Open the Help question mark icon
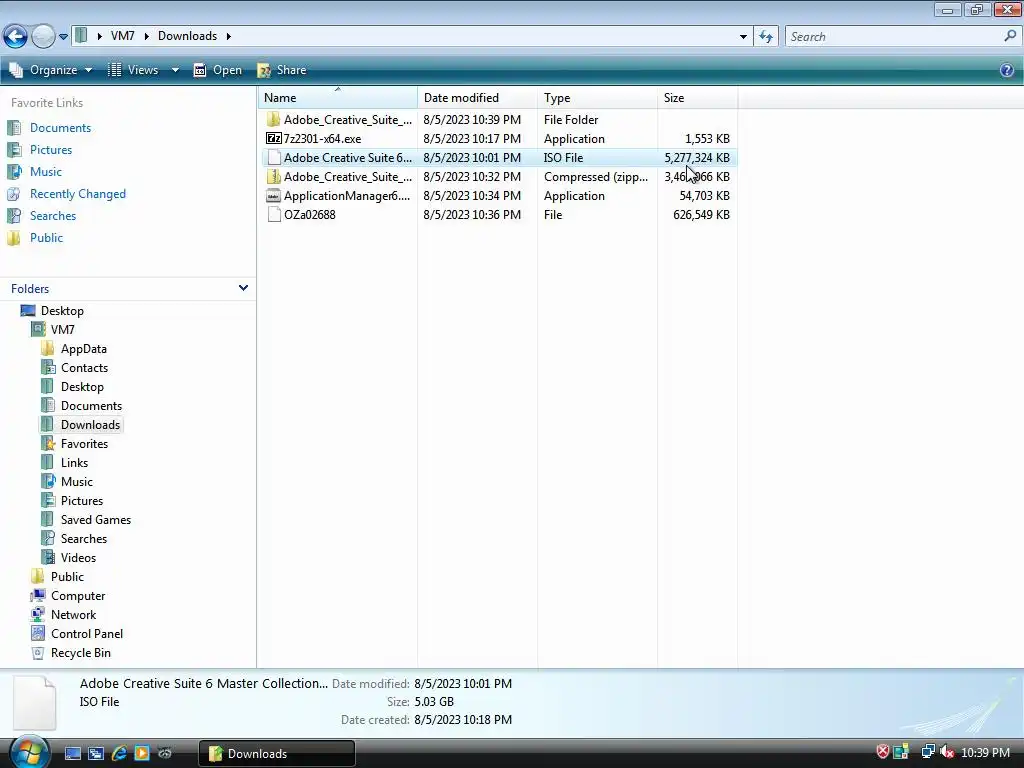 tap(1007, 70)
